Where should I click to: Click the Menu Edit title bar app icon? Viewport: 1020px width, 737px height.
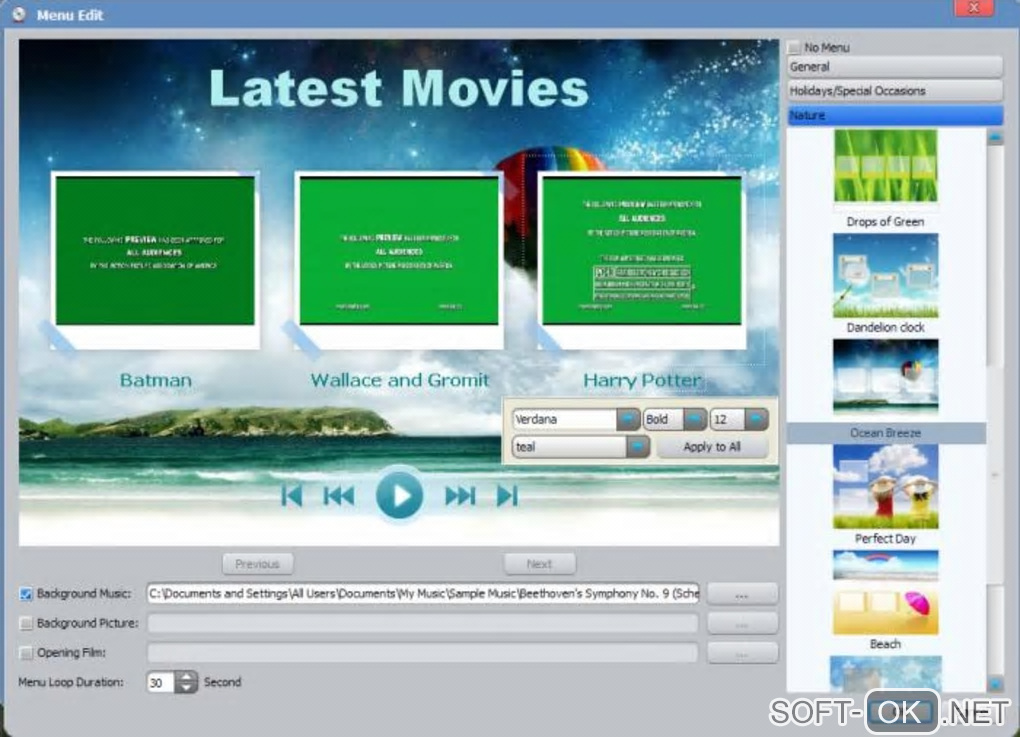click(19, 14)
